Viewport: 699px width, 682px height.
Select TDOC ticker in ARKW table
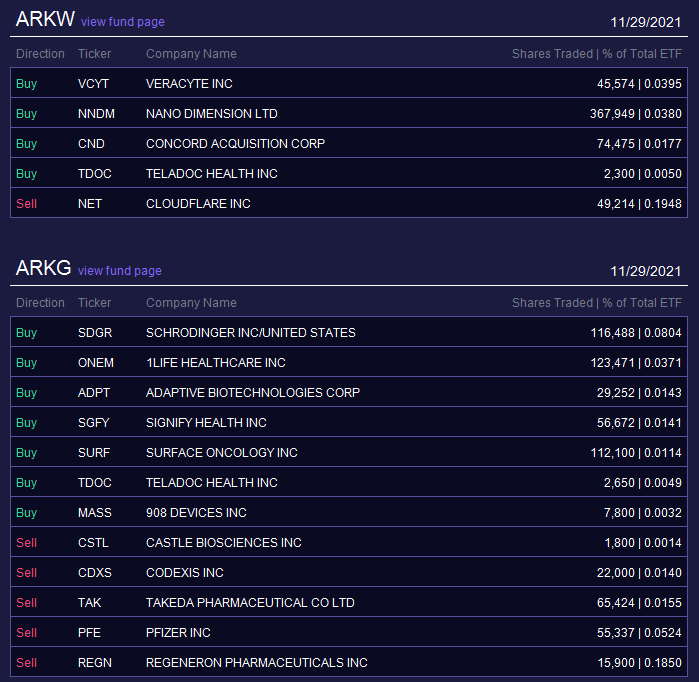[95, 173]
